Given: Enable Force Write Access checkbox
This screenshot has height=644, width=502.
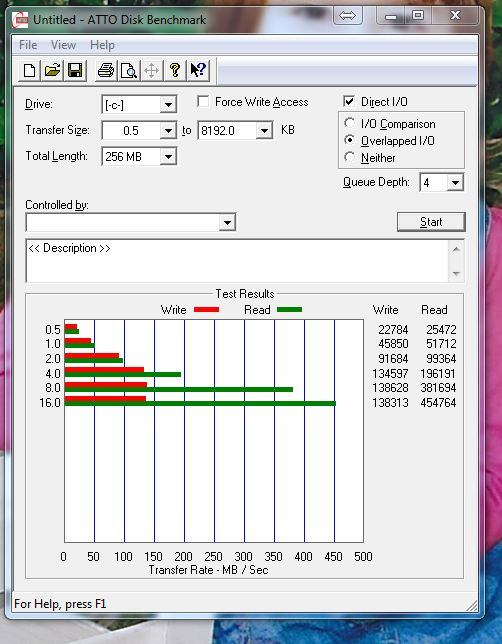Looking at the screenshot, I should point(203,101).
